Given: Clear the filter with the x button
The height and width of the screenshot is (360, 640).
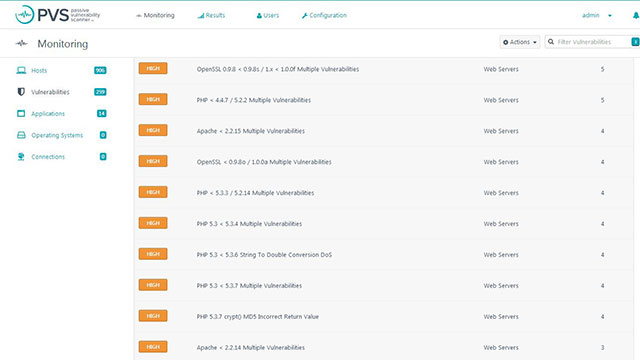Looking at the screenshot, I should (635, 42).
